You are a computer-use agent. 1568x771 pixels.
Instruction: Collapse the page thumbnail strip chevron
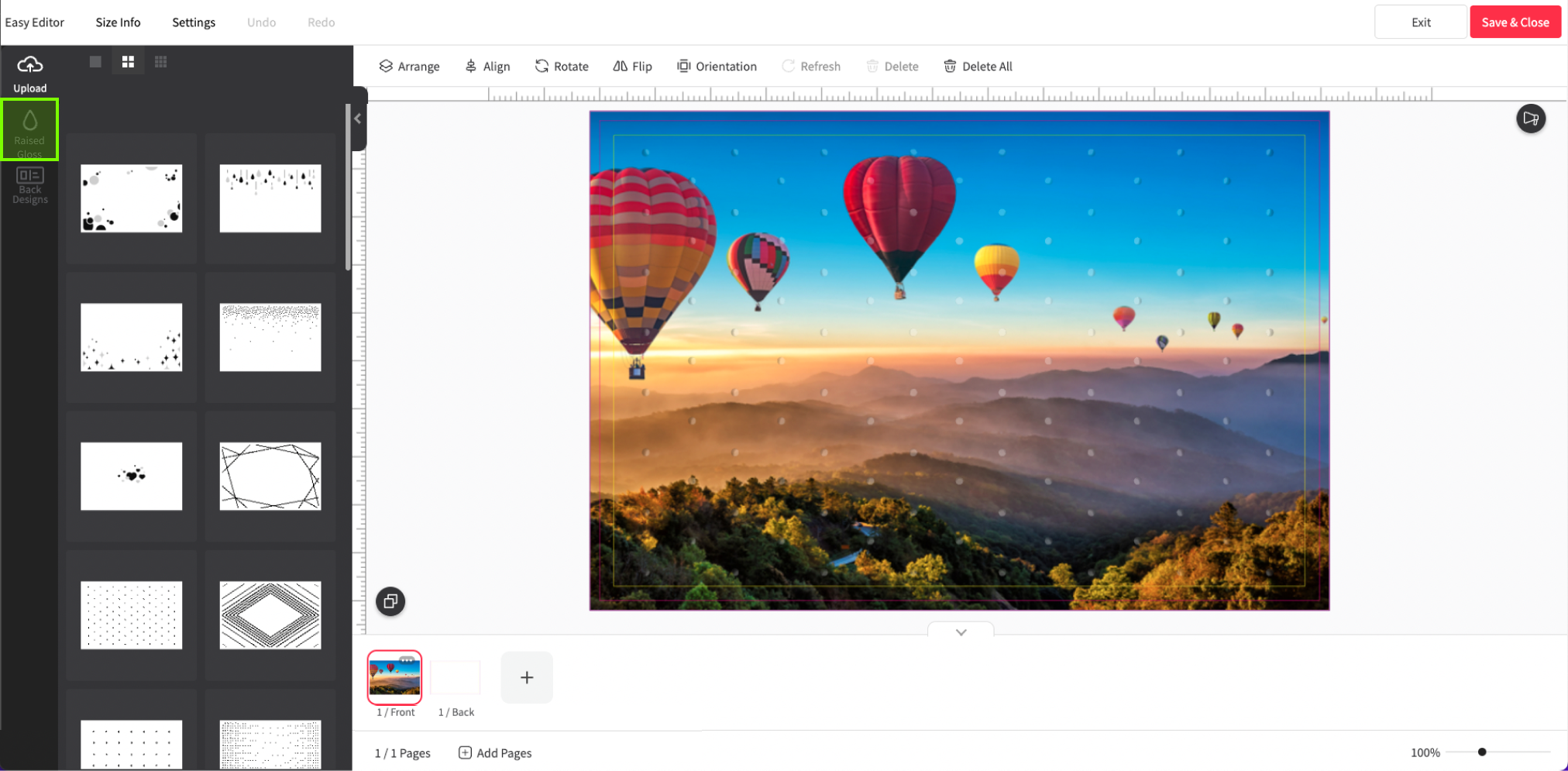click(x=961, y=632)
